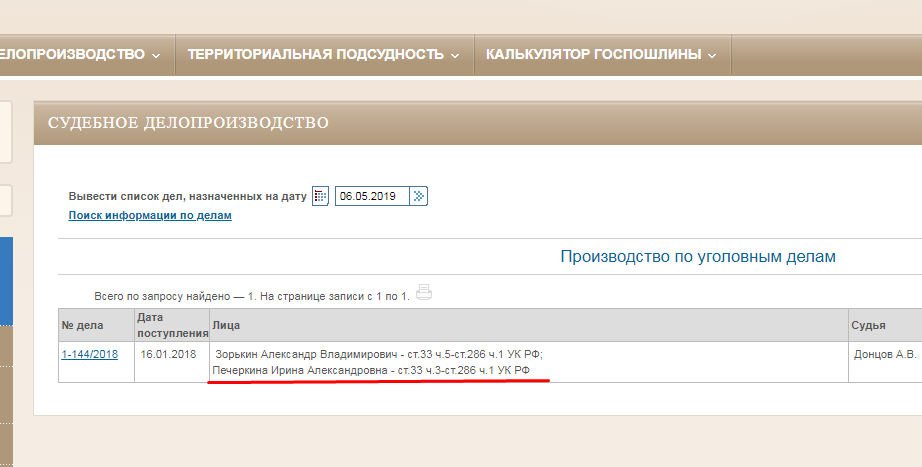Image resolution: width=922 pixels, height=467 pixels.
Task: Select the Вывести список дел label
Action: [188, 196]
